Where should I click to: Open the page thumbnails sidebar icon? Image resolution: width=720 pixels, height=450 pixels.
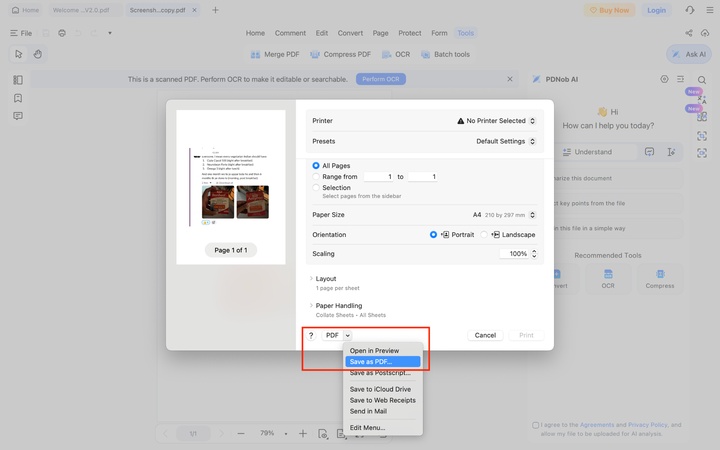18,80
